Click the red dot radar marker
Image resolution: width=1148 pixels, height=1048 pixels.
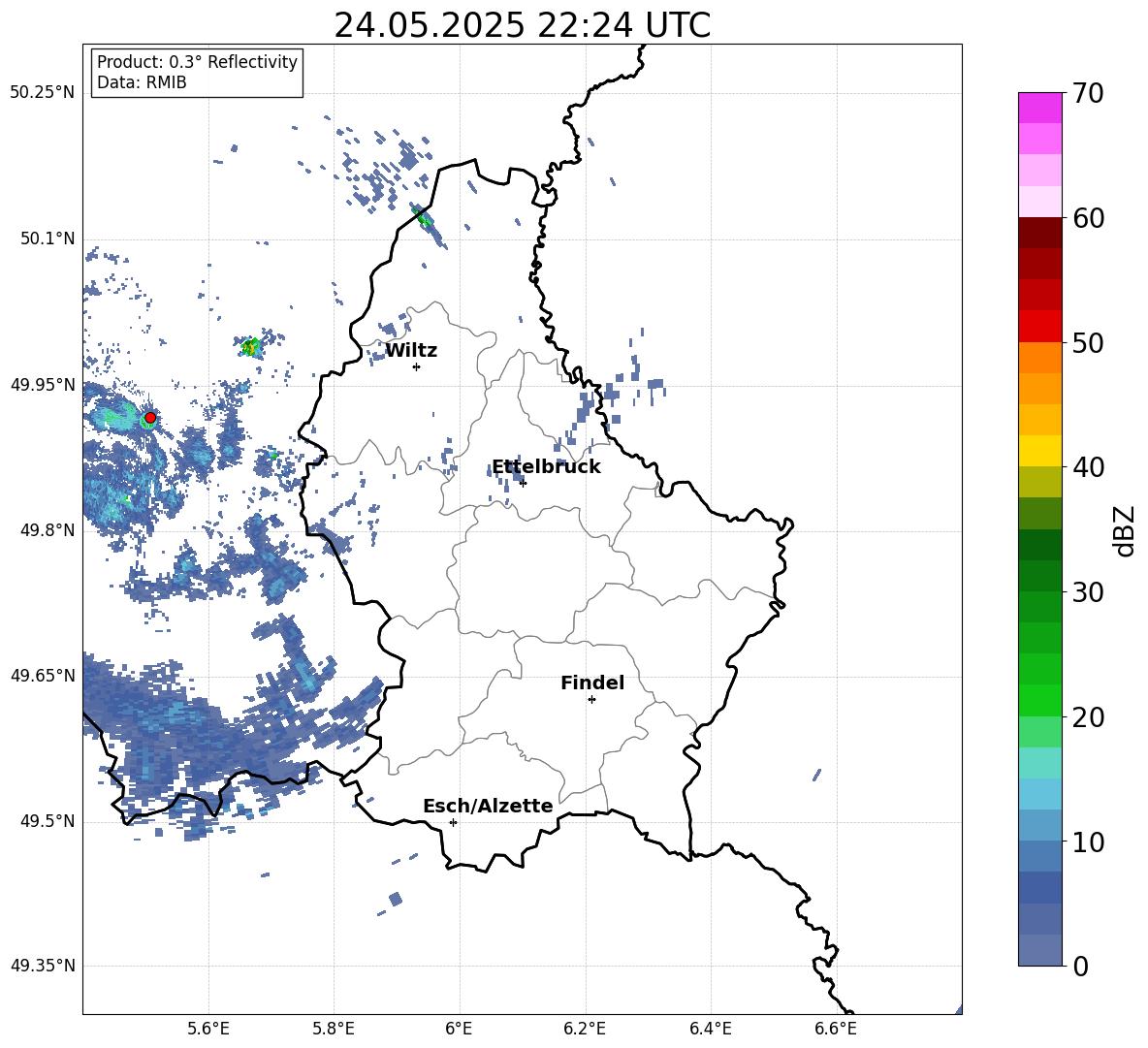coord(150,418)
